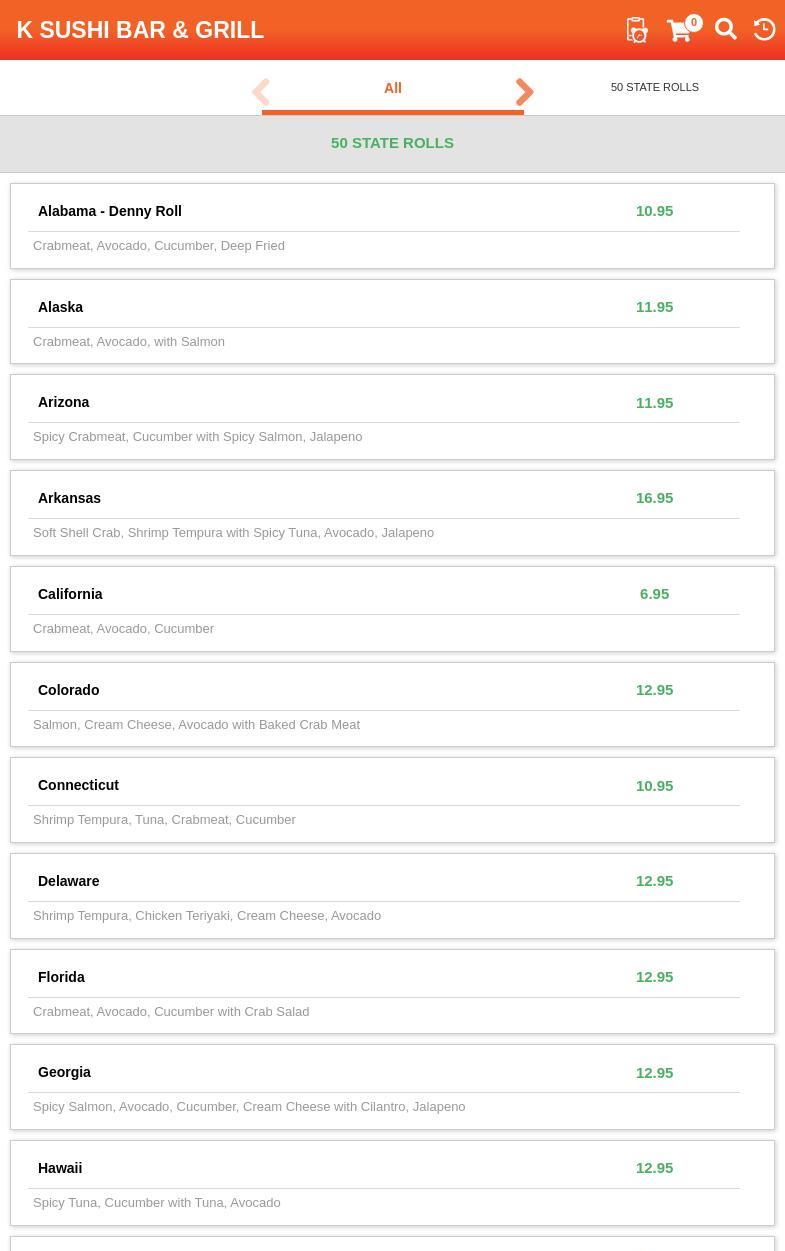Screen dimensions: 785x1251
Task: Open the scheduled order clipboard icon
Action: coord(637,30)
